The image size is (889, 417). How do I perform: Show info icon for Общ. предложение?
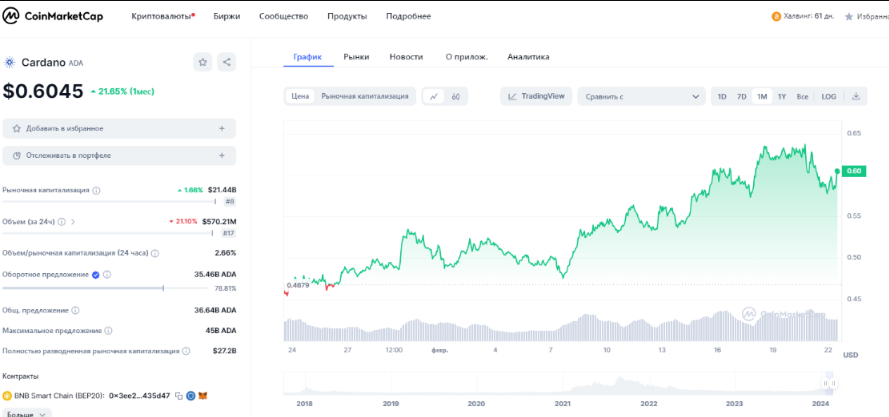(x=75, y=310)
